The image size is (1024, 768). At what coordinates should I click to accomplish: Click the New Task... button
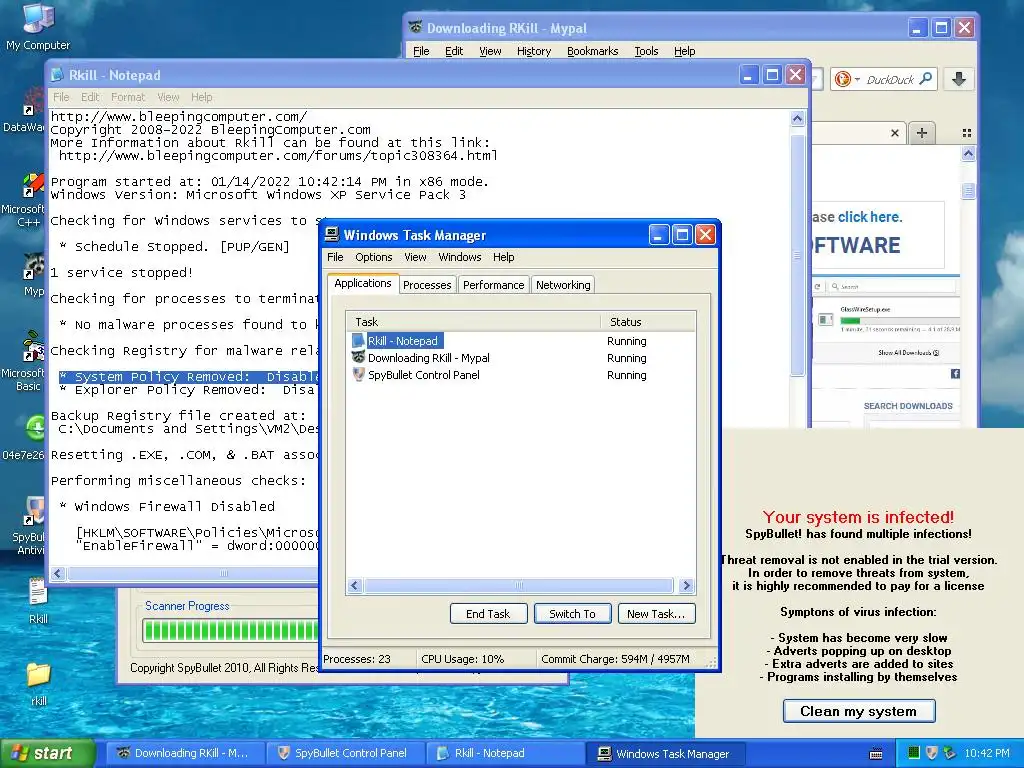tap(656, 614)
